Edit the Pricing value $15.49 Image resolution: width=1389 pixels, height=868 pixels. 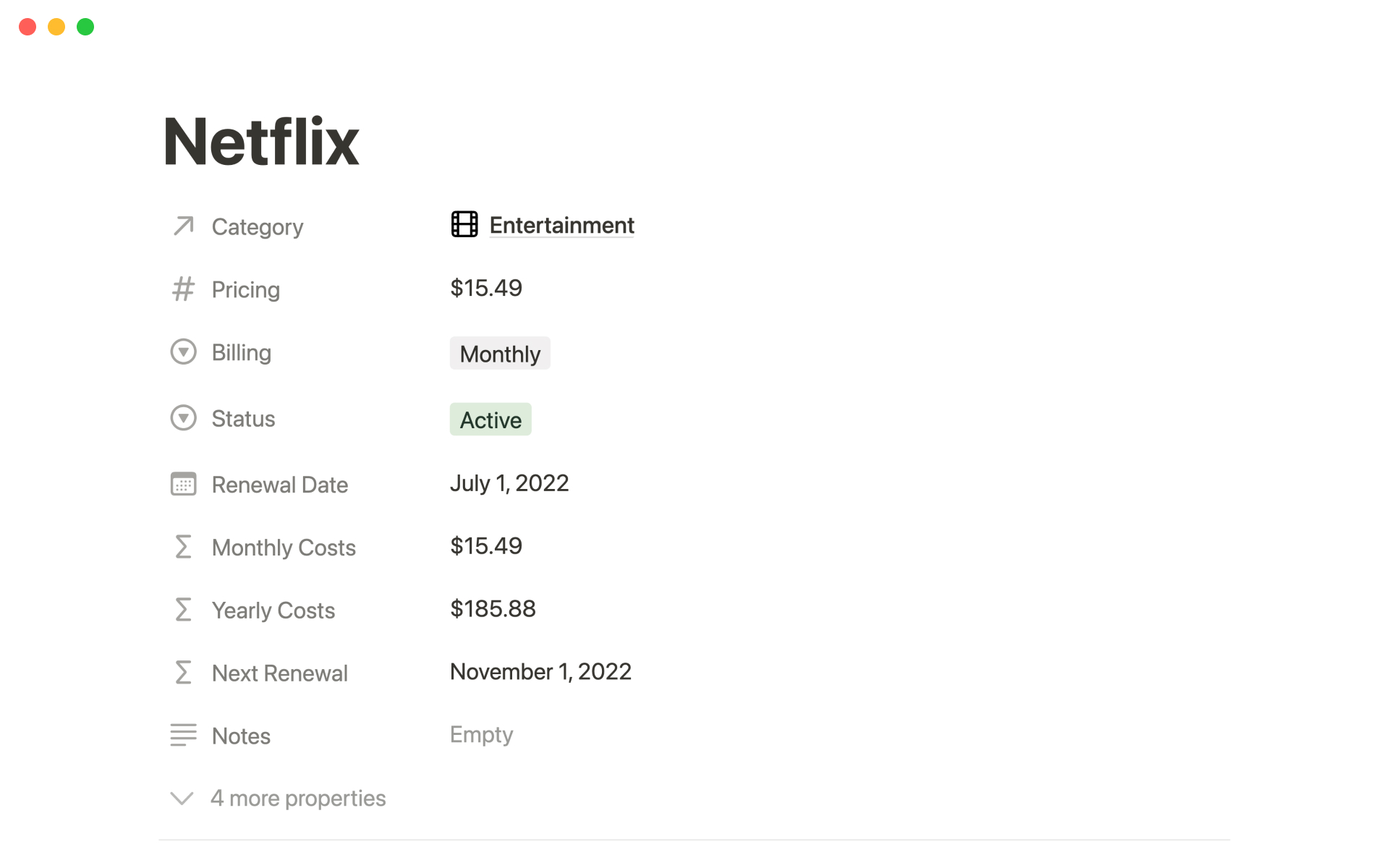[486, 289]
